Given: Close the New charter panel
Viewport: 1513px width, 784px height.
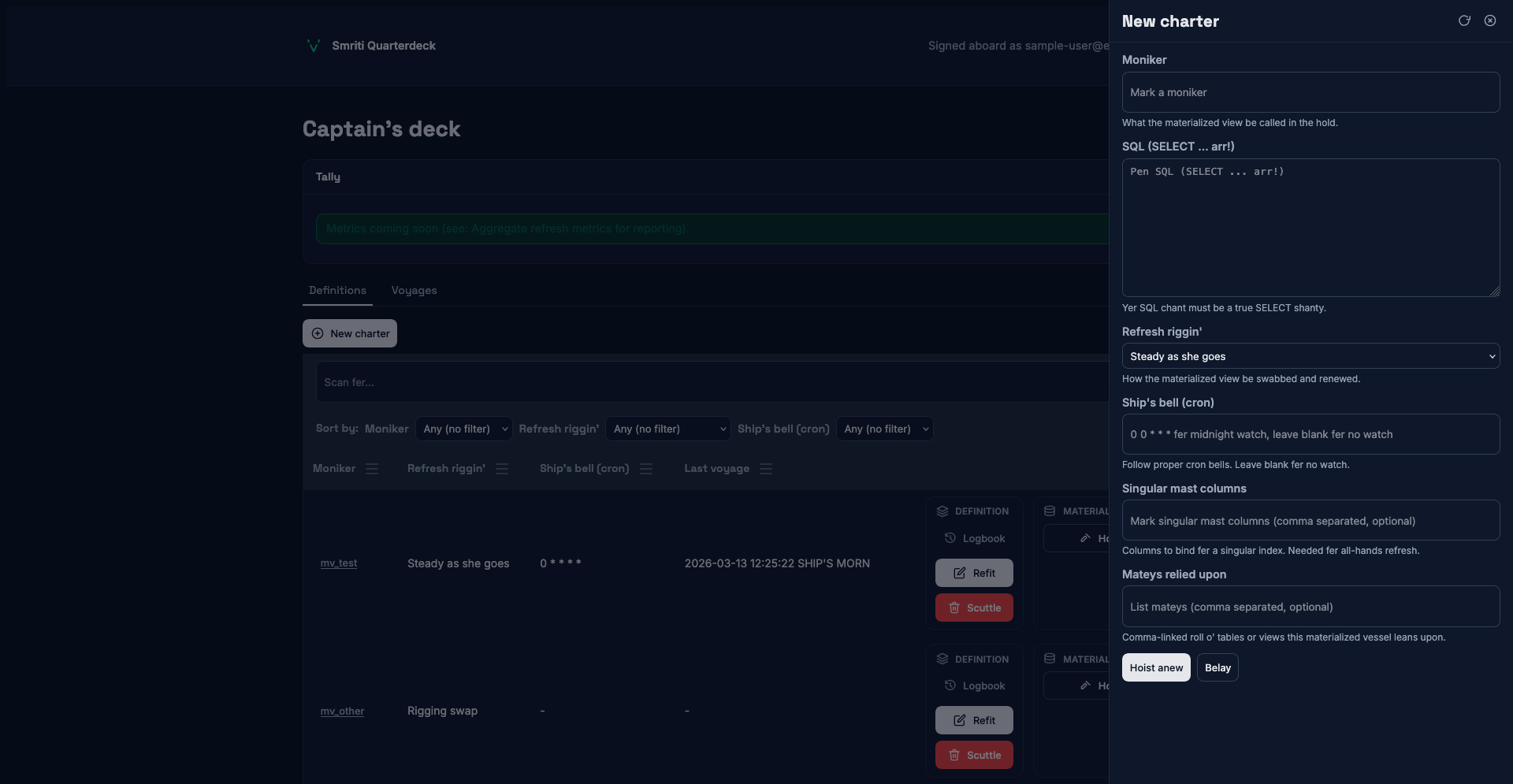Looking at the screenshot, I should [1490, 20].
